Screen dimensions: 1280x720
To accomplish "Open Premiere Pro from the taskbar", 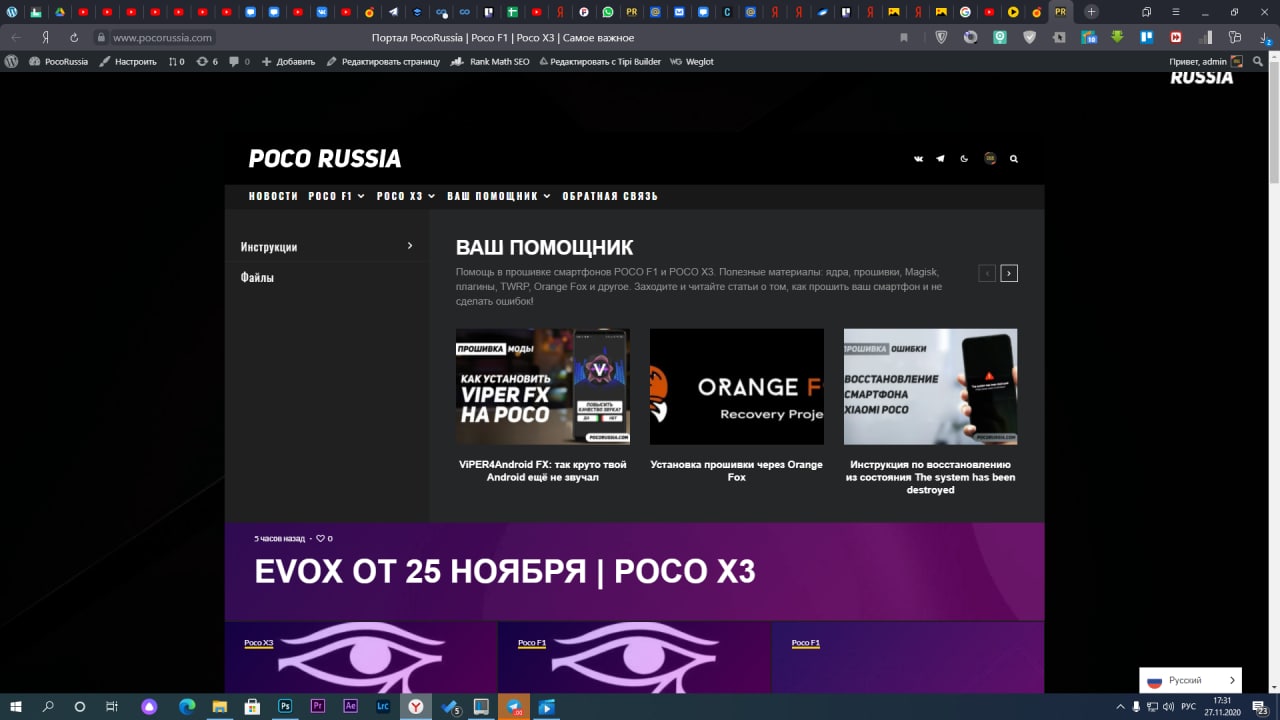I will point(318,707).
